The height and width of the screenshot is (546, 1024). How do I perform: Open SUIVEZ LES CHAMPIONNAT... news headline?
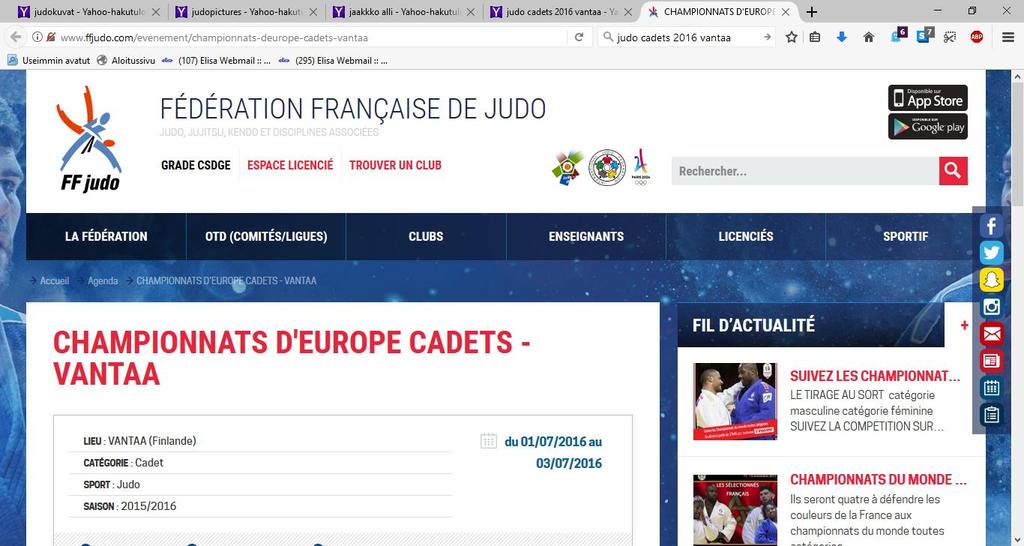(x=875, y=376)
